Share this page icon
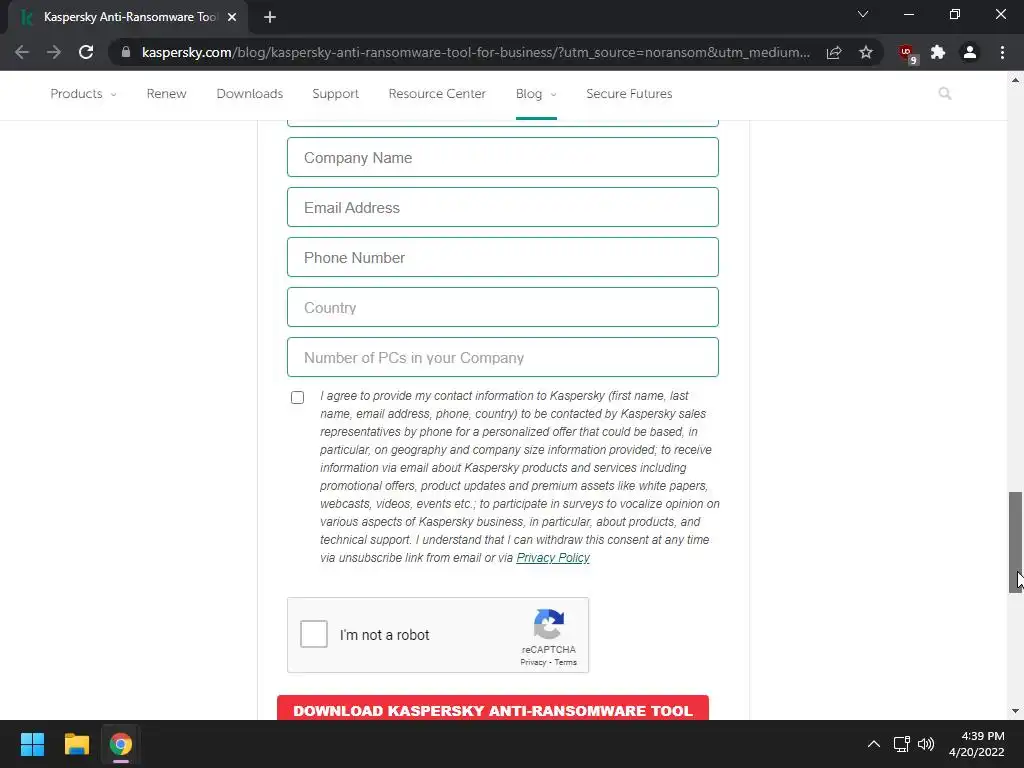The height and width of the screenshot is (768, 1024). (x=834, y=52)
